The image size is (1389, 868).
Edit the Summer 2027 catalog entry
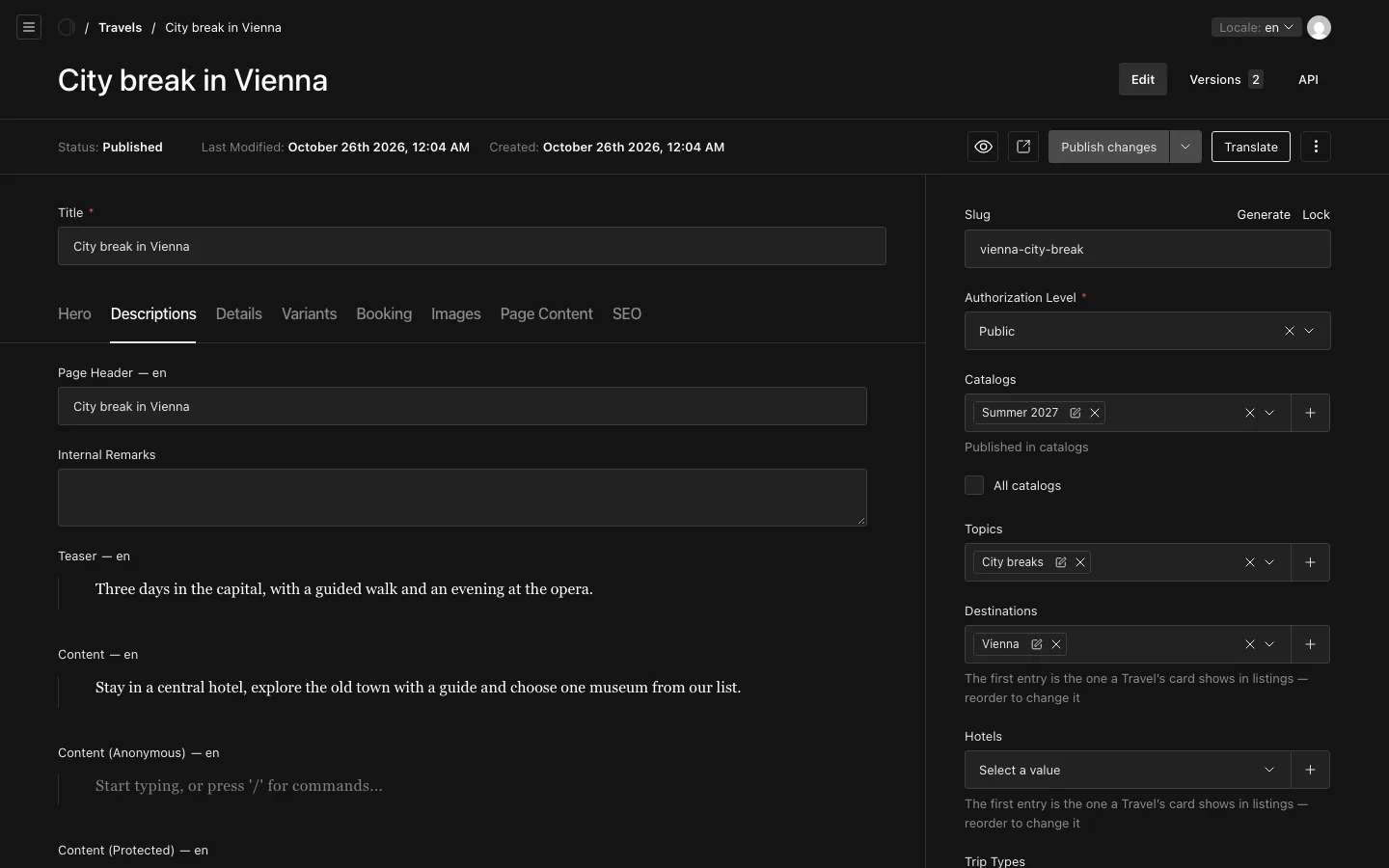pos(1076,413)
